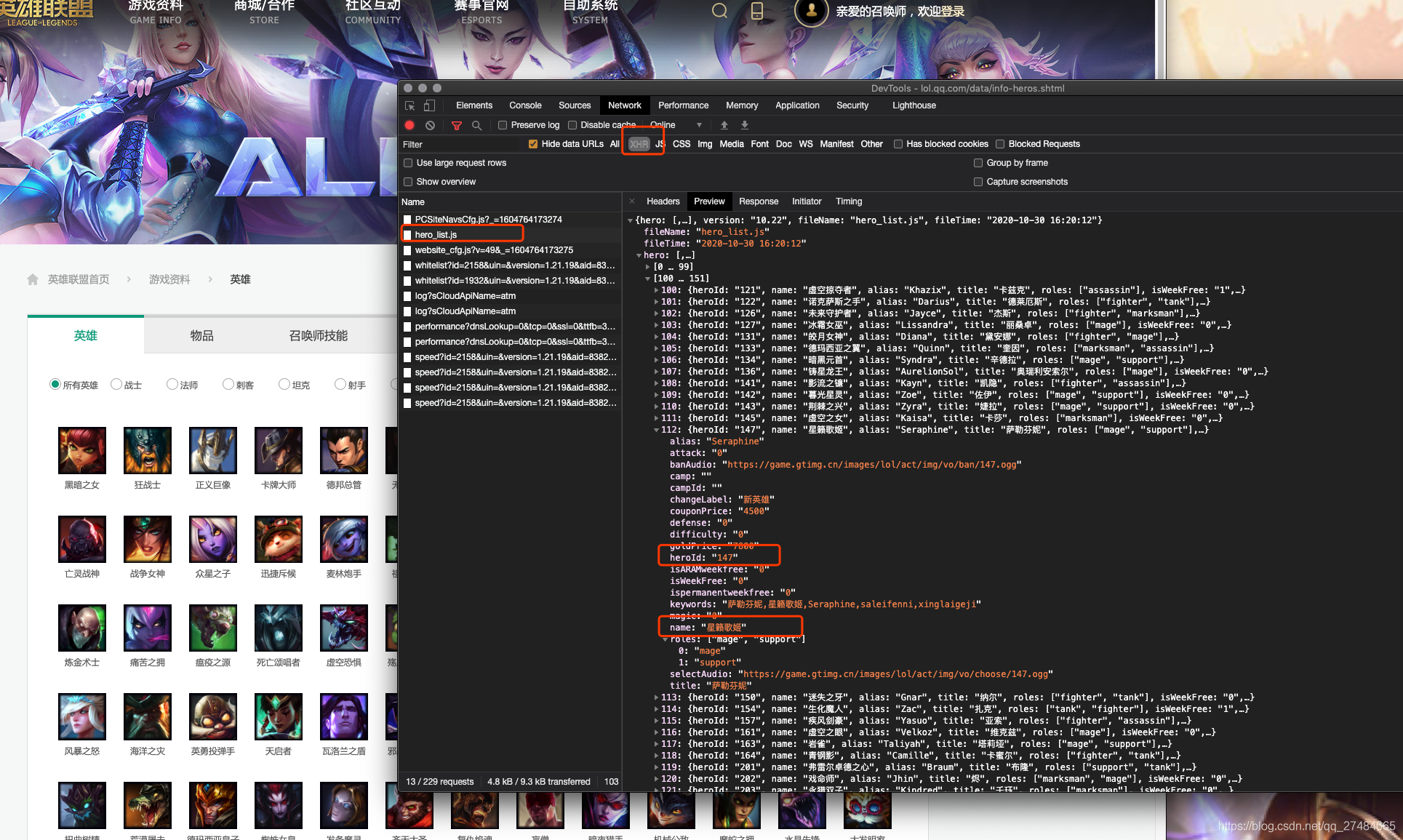Screen dimensions: 1403x840
Task: Click the 英雄联盟首页 breadcrumb link
Action: coord(79,279)
